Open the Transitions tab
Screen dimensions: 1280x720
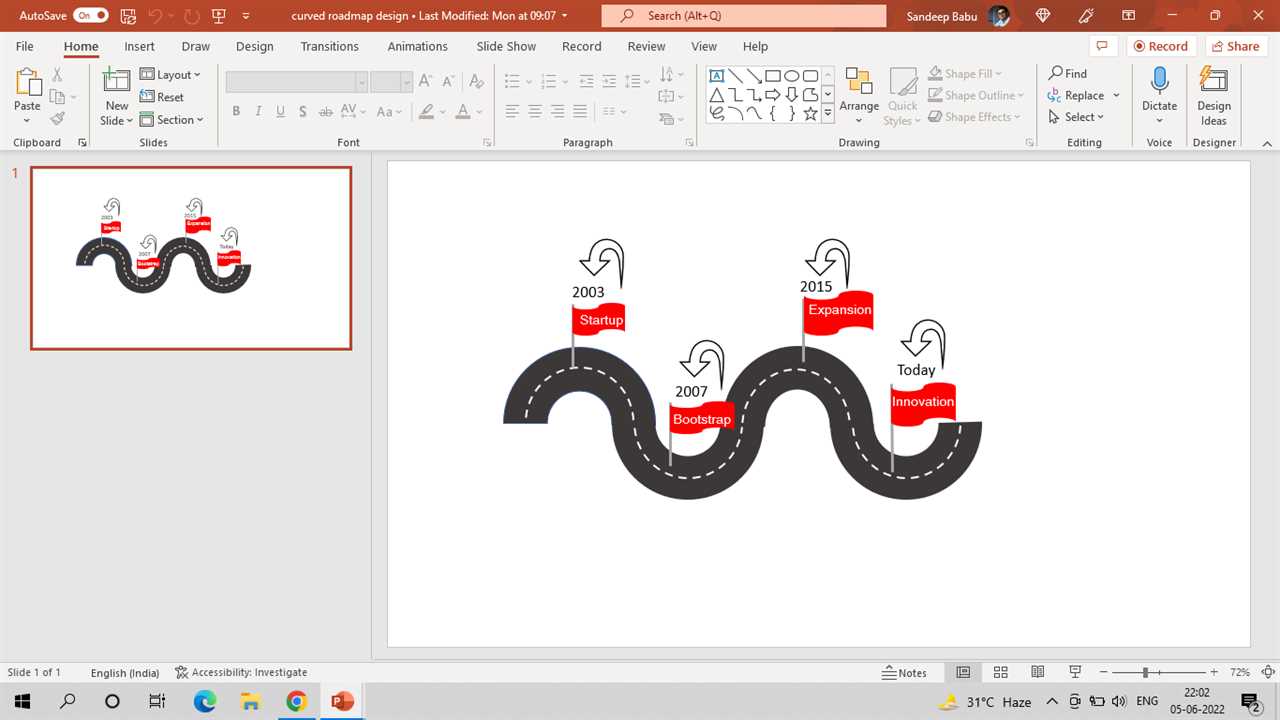pos(329,46)
